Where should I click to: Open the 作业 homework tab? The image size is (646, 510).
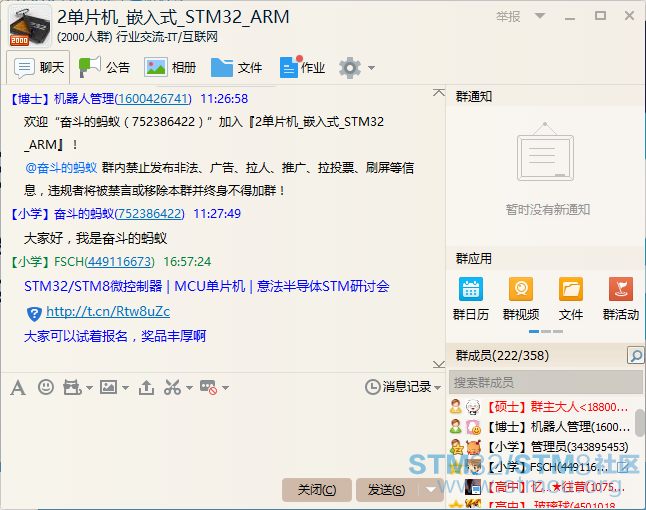pos(302,67)
